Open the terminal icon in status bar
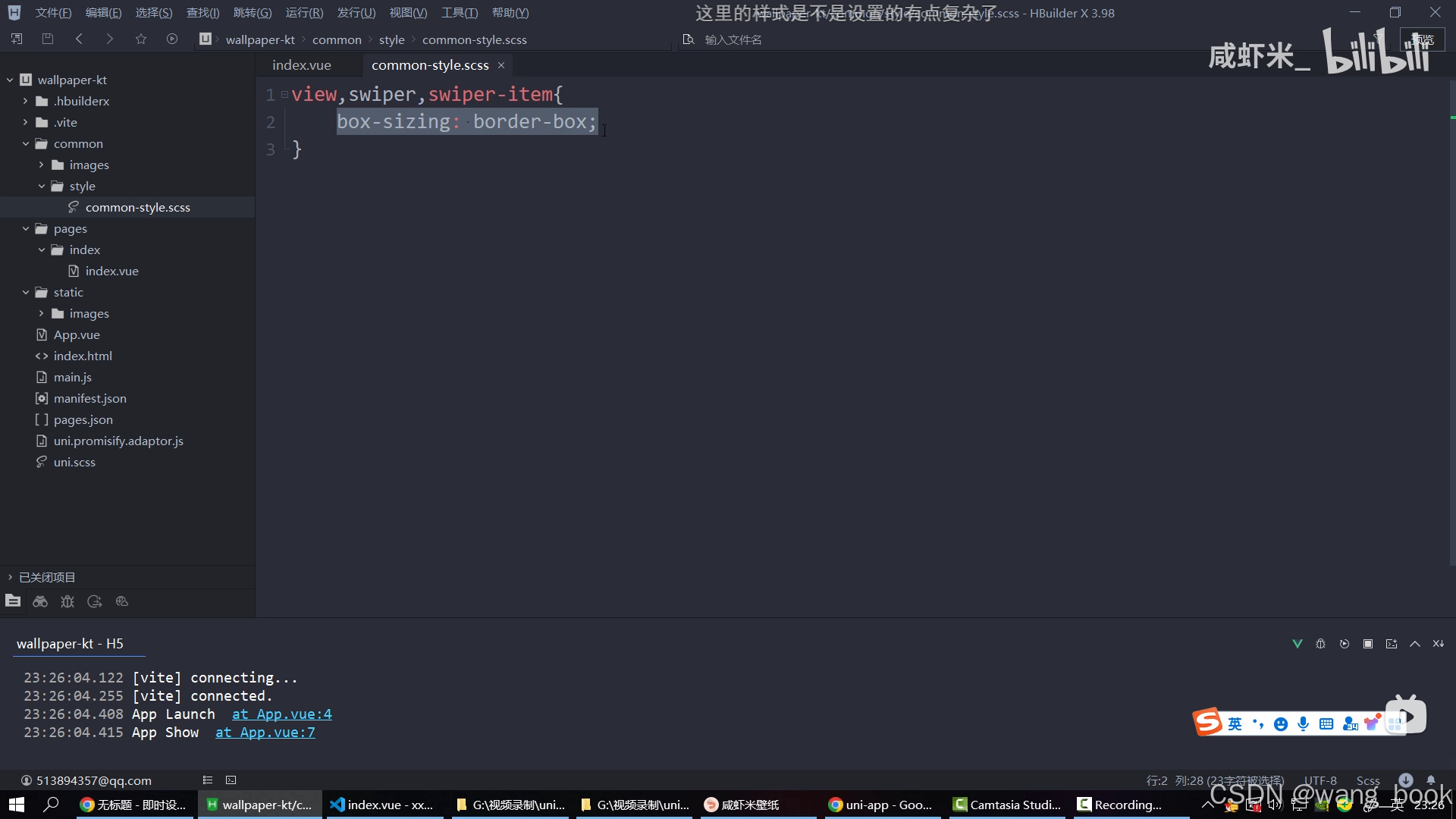Screen dimensions: 1456x819 pos(231,780)
